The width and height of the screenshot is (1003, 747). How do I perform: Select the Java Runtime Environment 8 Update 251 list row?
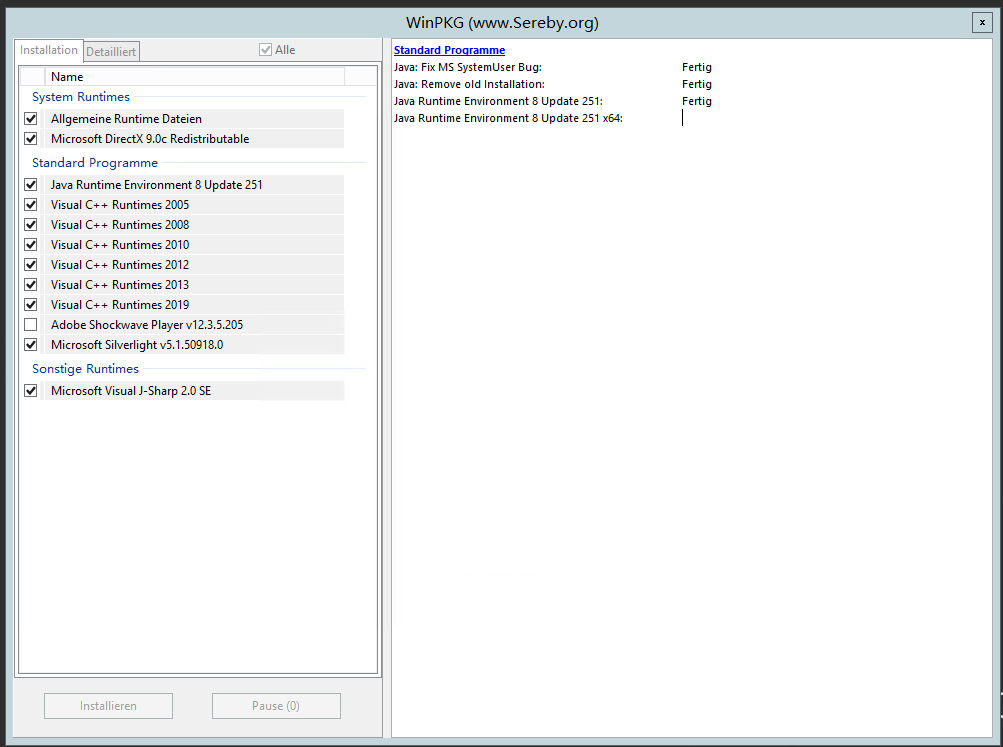[194, 185]
